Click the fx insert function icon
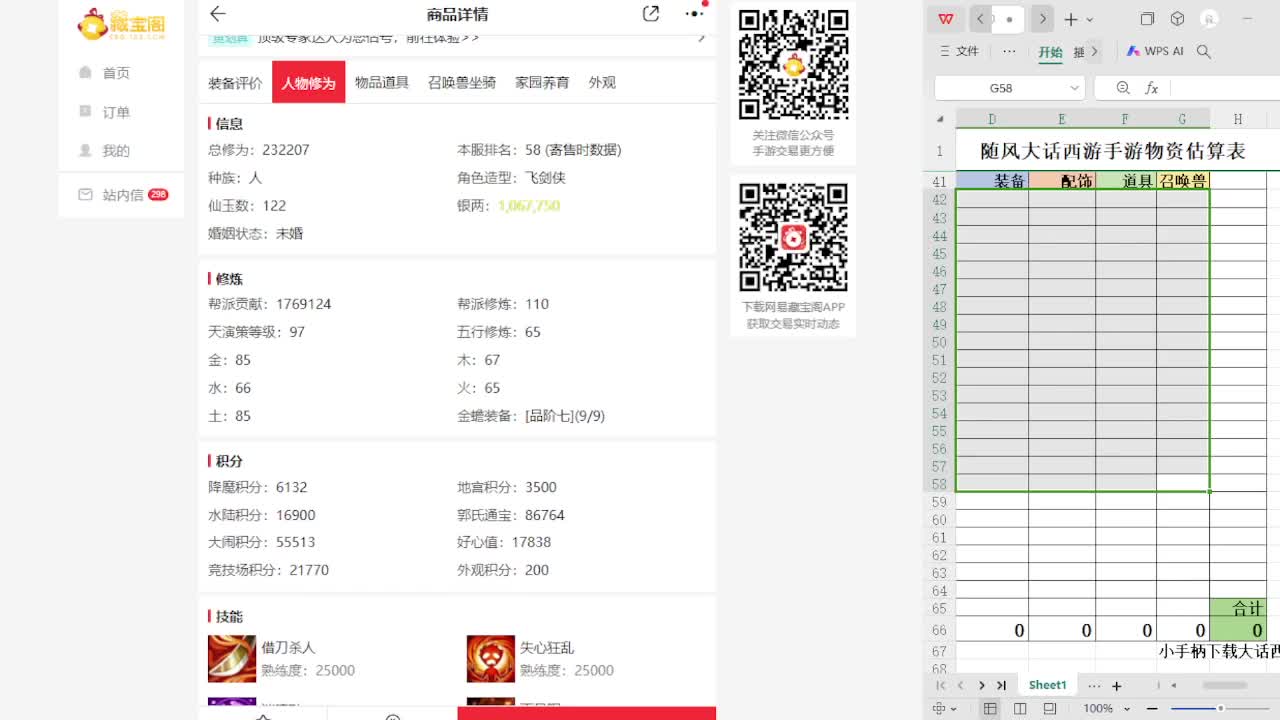This screenshot has width=1280, height=720. click(1150, 88)
